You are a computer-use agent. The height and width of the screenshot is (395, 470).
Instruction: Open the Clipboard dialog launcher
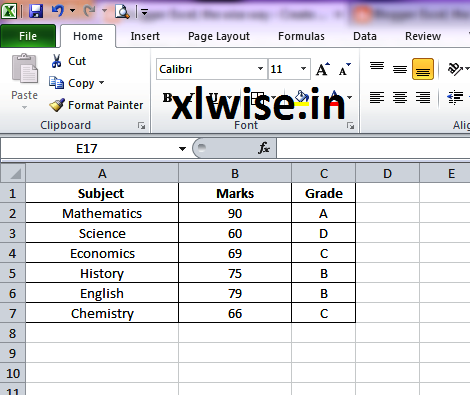click(x=142, y=126)
